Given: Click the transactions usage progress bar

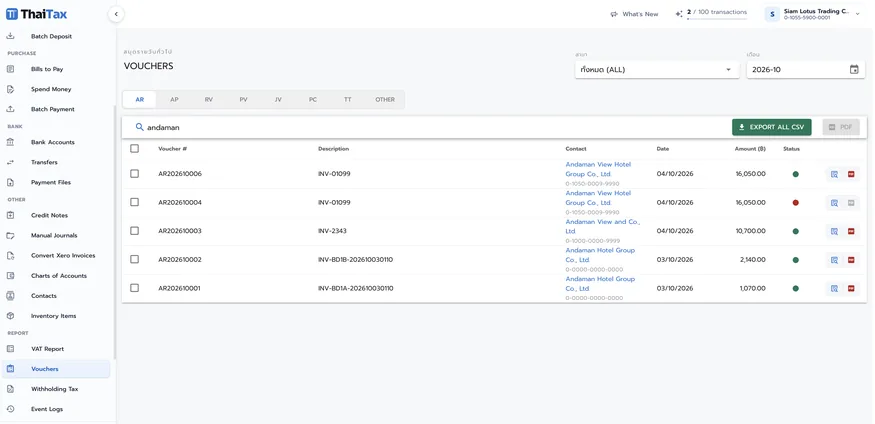Looking at the screenshot, I should [717, 19].
